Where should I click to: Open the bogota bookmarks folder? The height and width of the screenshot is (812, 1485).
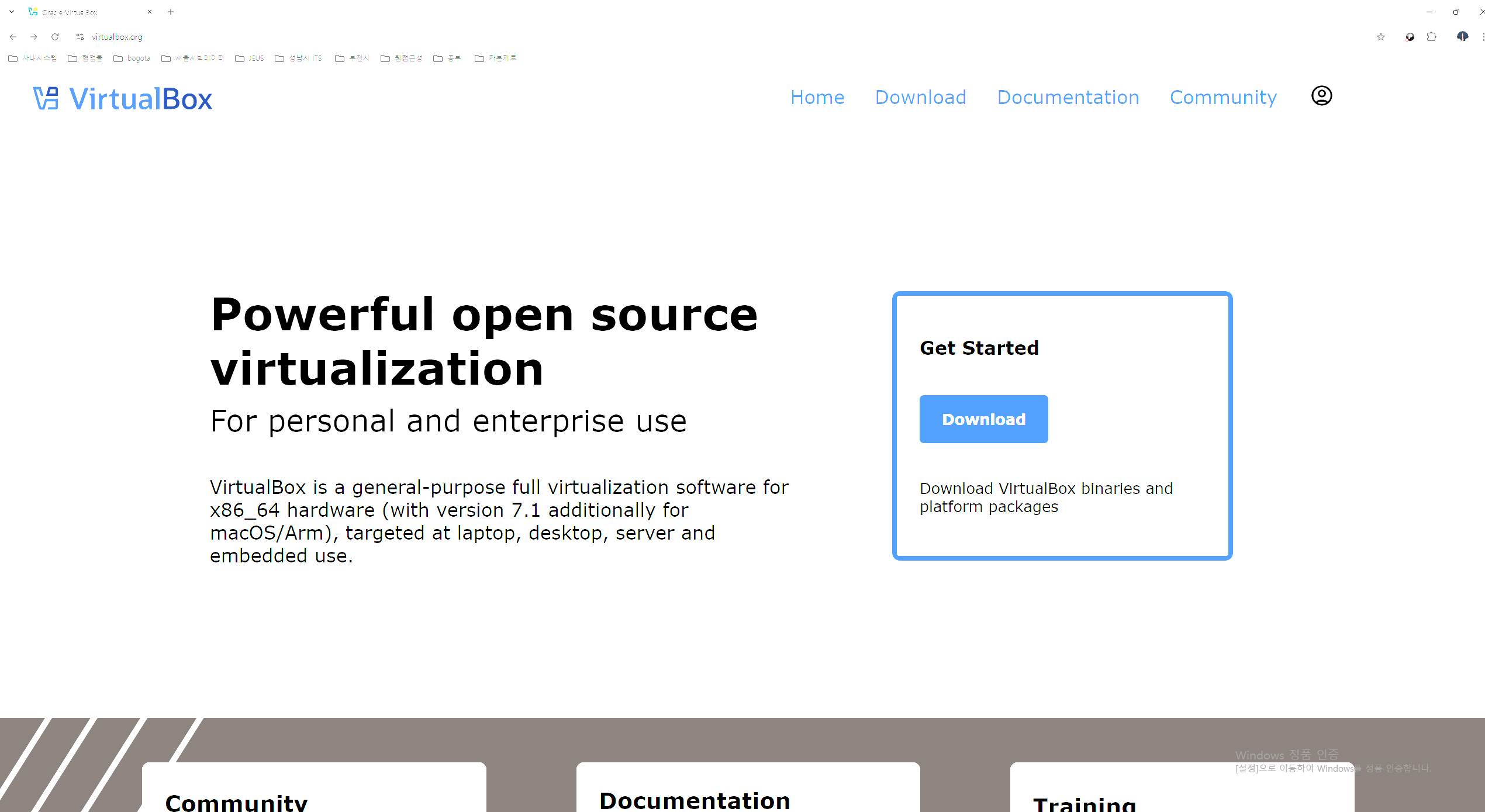coord(132,58)
